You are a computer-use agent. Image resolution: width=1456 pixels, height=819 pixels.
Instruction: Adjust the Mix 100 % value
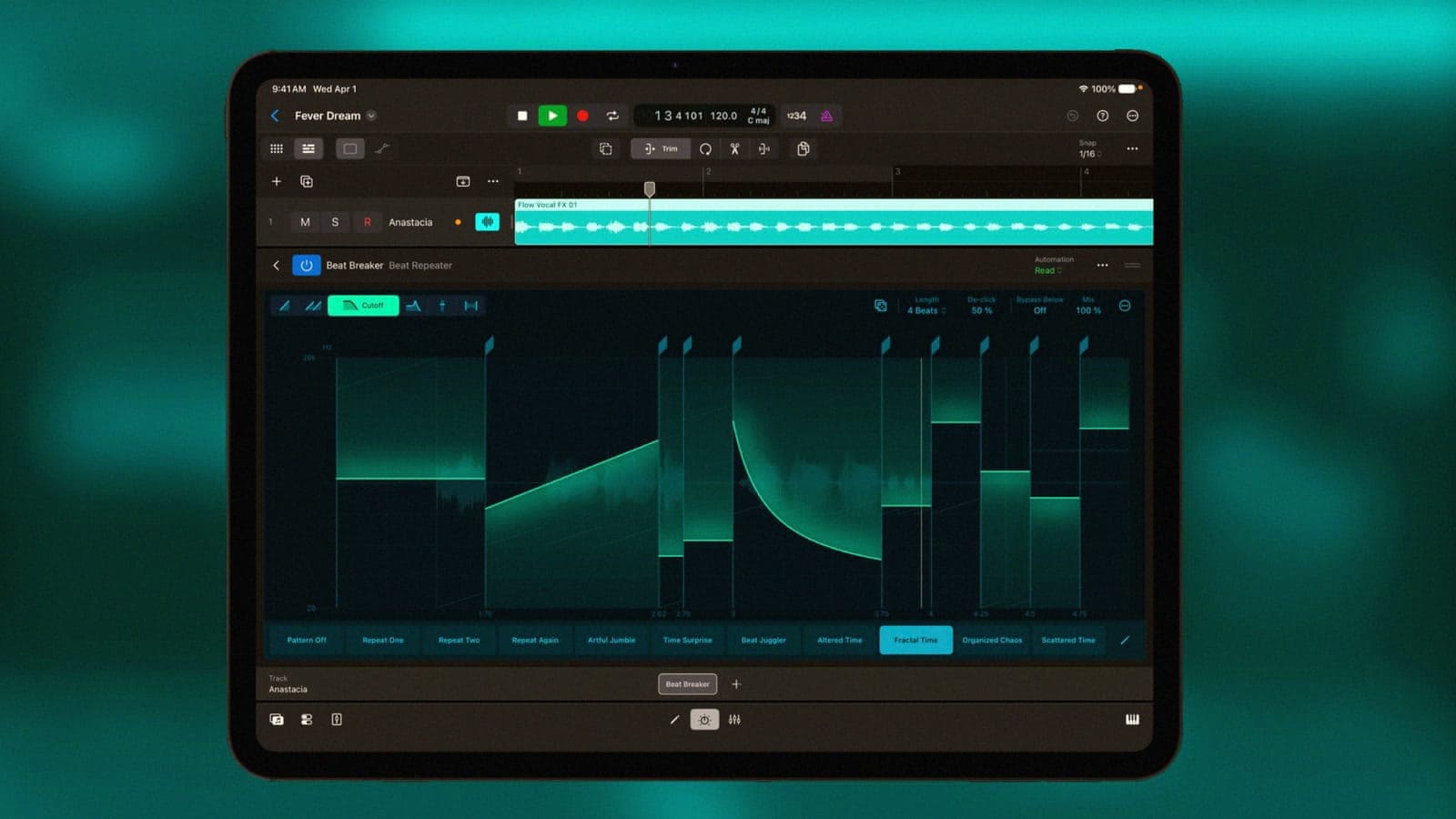pyautogui.click(x=1088, y=310)
